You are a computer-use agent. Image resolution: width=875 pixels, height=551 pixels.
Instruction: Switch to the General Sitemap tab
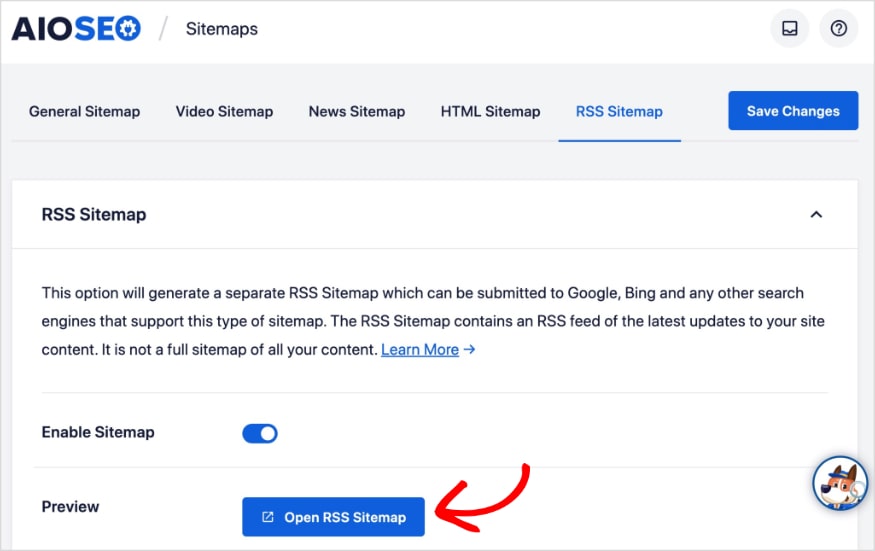pyautogui.click(x=84, y=112)
